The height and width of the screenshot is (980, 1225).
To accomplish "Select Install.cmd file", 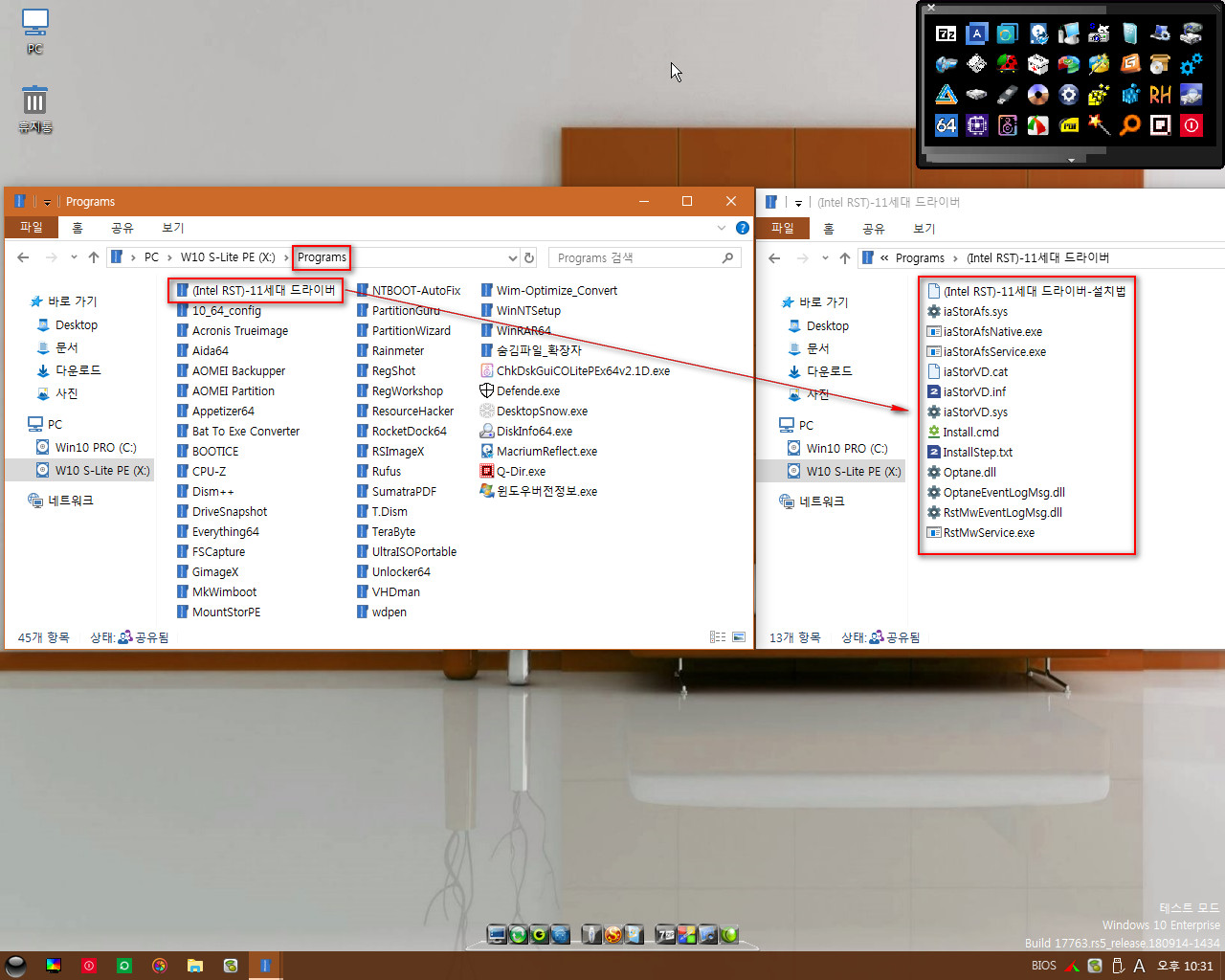I will pyautogui.click(x=963, y=432).
